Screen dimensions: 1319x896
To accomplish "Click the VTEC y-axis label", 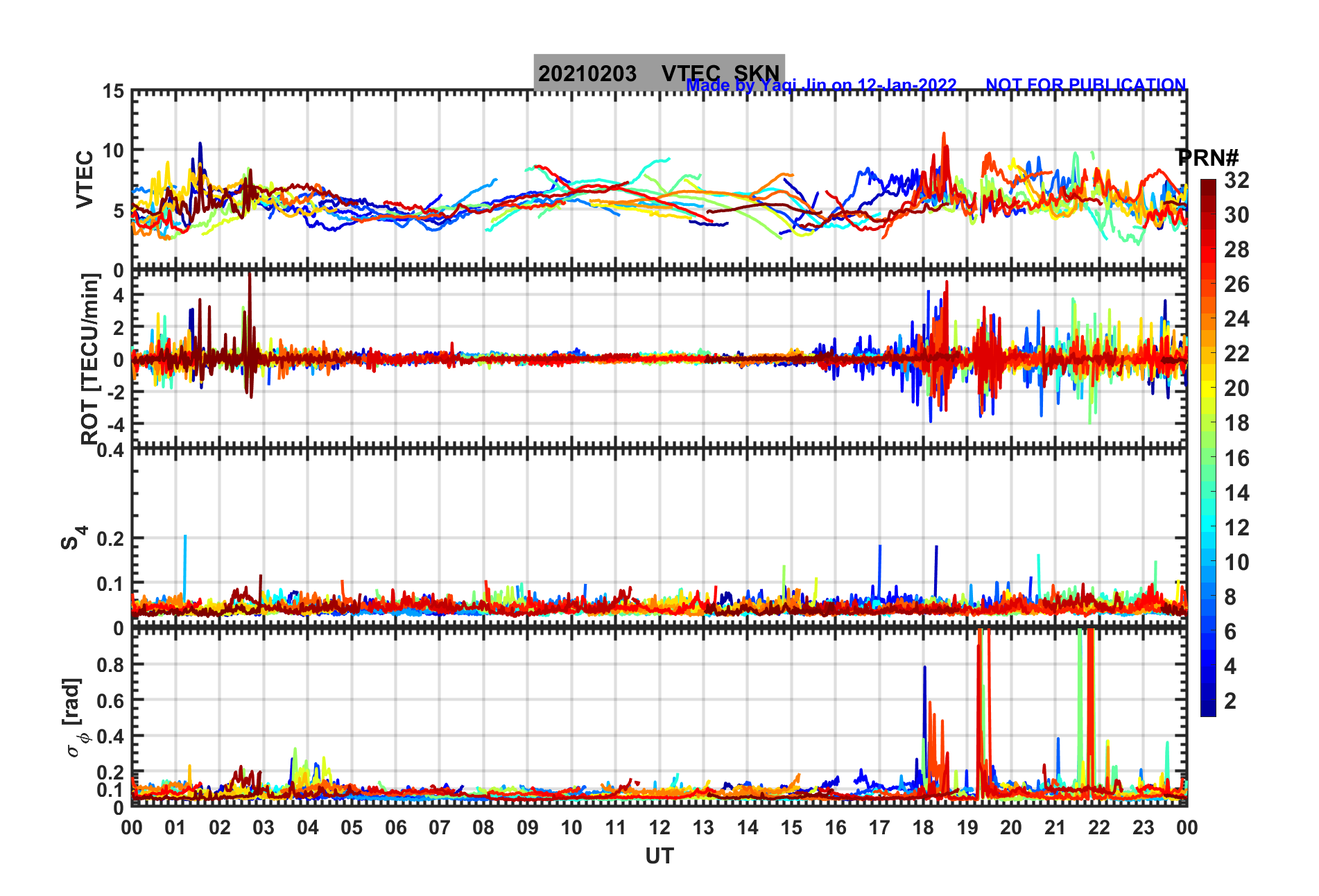I will (x=85, y=179).
